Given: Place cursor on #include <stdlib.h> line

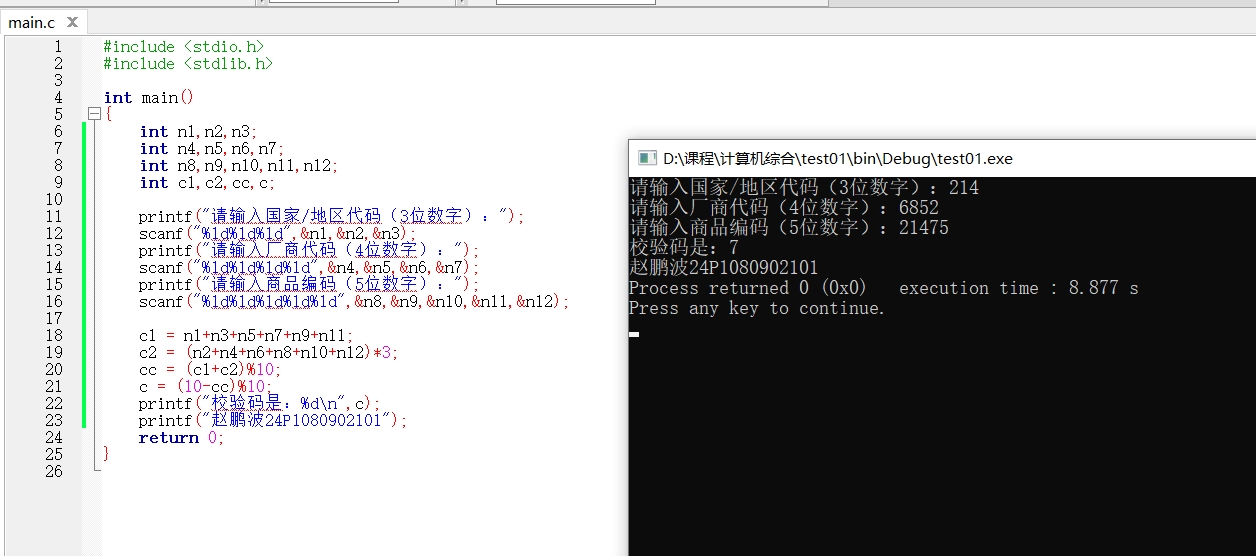Looking at the screenshot, I should click(x=188, y=63).
